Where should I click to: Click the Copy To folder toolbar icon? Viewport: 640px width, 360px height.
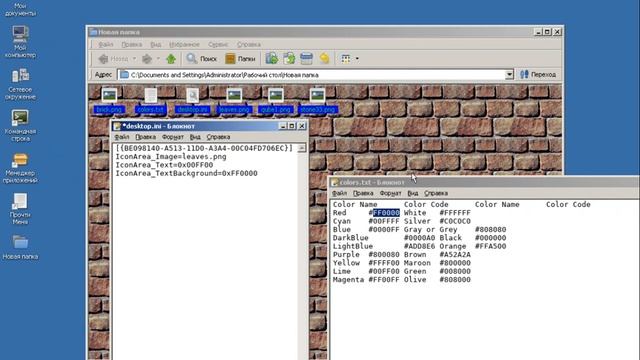(x=289, y=59)
